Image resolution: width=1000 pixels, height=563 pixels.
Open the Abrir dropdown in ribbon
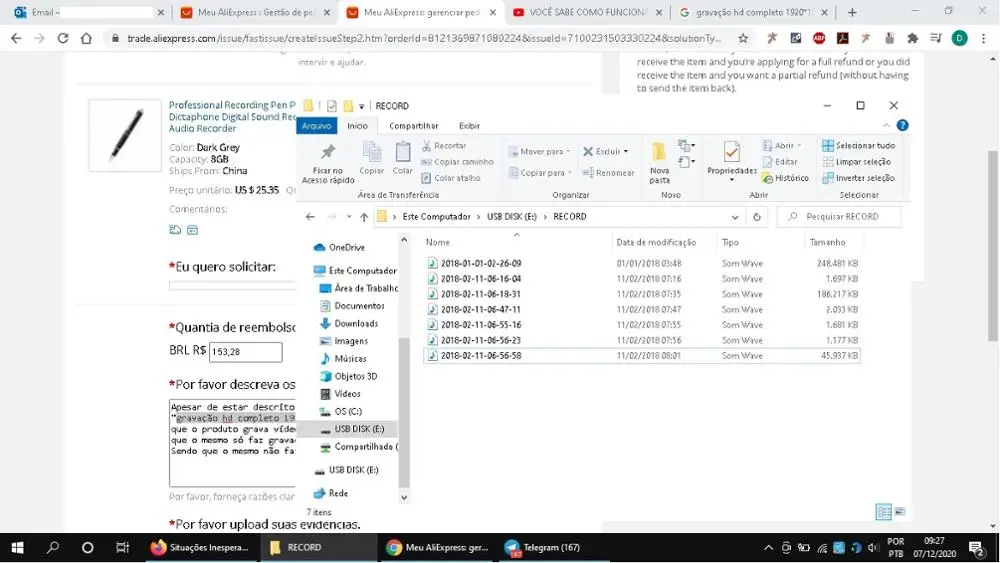[782, 145]
